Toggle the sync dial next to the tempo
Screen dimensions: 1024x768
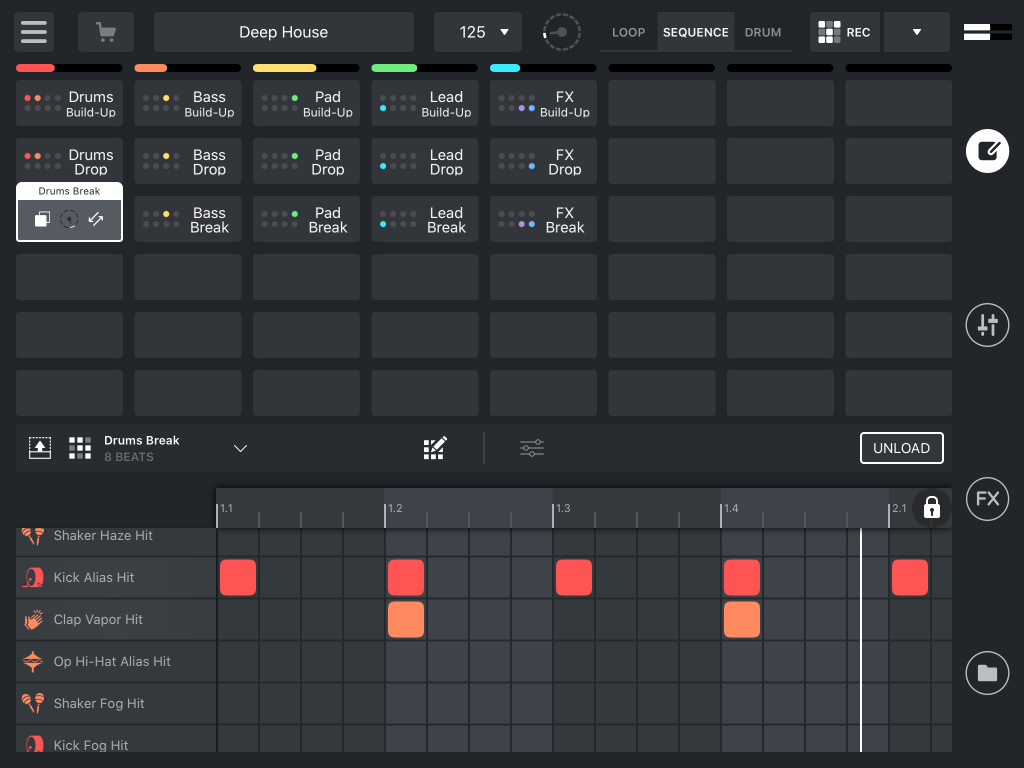tap(560, 31)
